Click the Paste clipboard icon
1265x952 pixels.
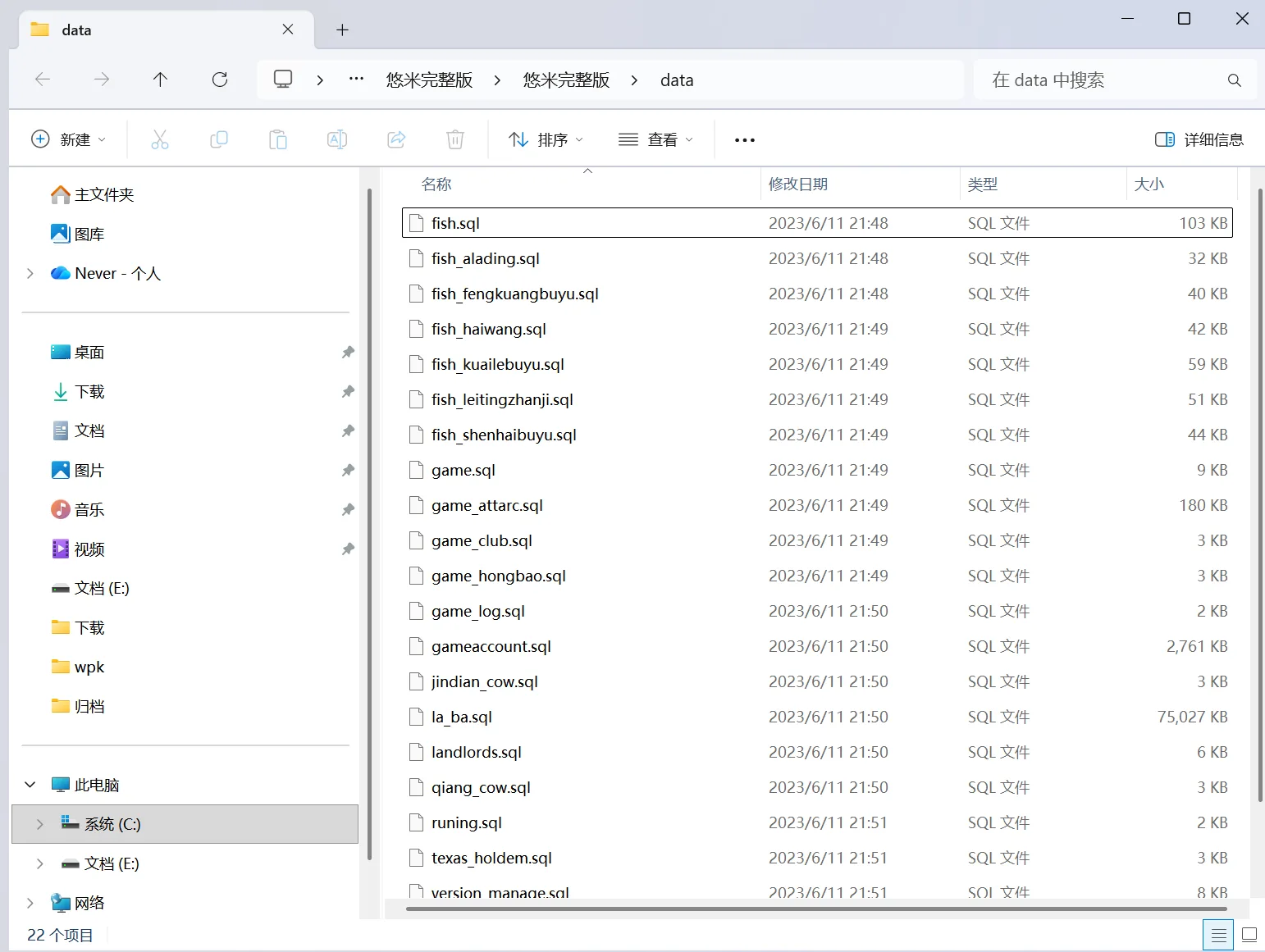pos(278,139)
